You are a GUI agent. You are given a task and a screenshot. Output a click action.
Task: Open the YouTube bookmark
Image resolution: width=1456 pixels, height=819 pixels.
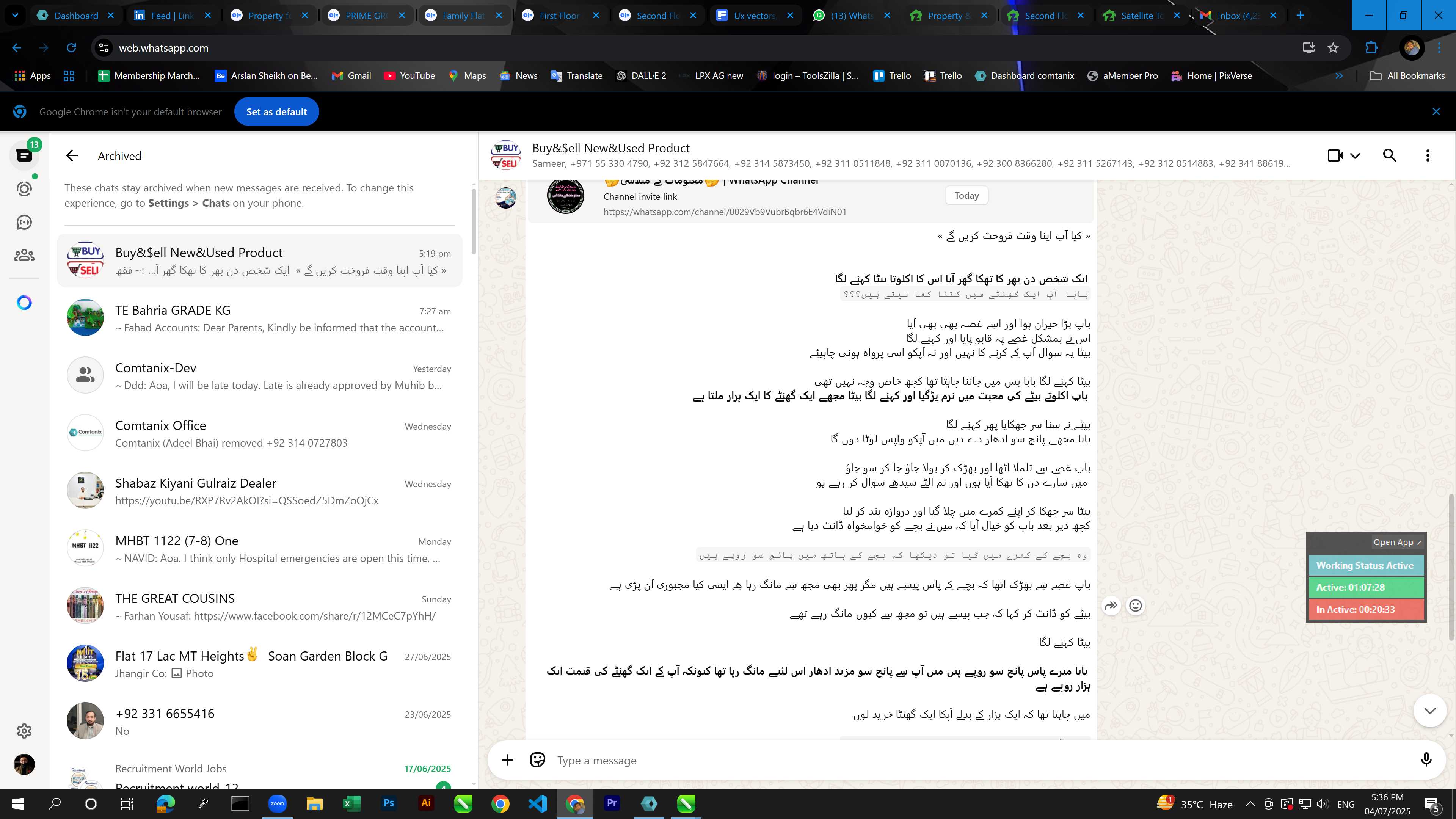point(409,76)
